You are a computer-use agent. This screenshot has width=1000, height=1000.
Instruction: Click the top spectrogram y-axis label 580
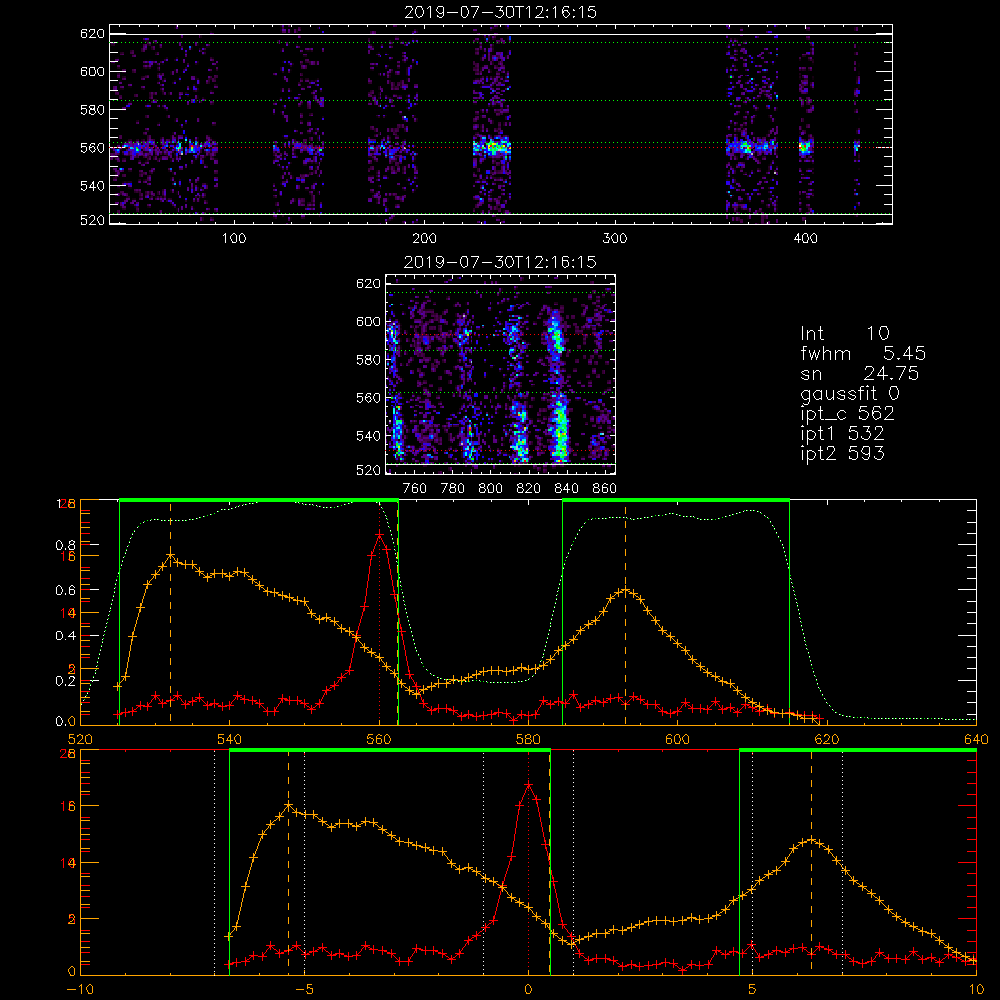[x=92, y=110]
